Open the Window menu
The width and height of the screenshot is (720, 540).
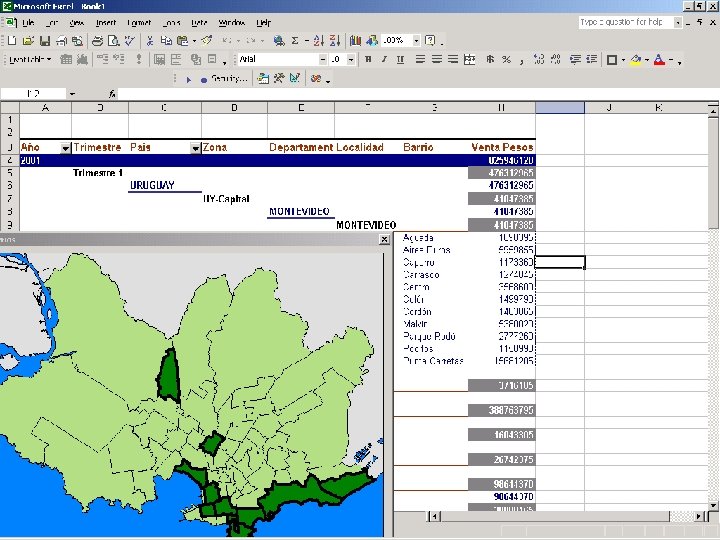coord(231,22)
